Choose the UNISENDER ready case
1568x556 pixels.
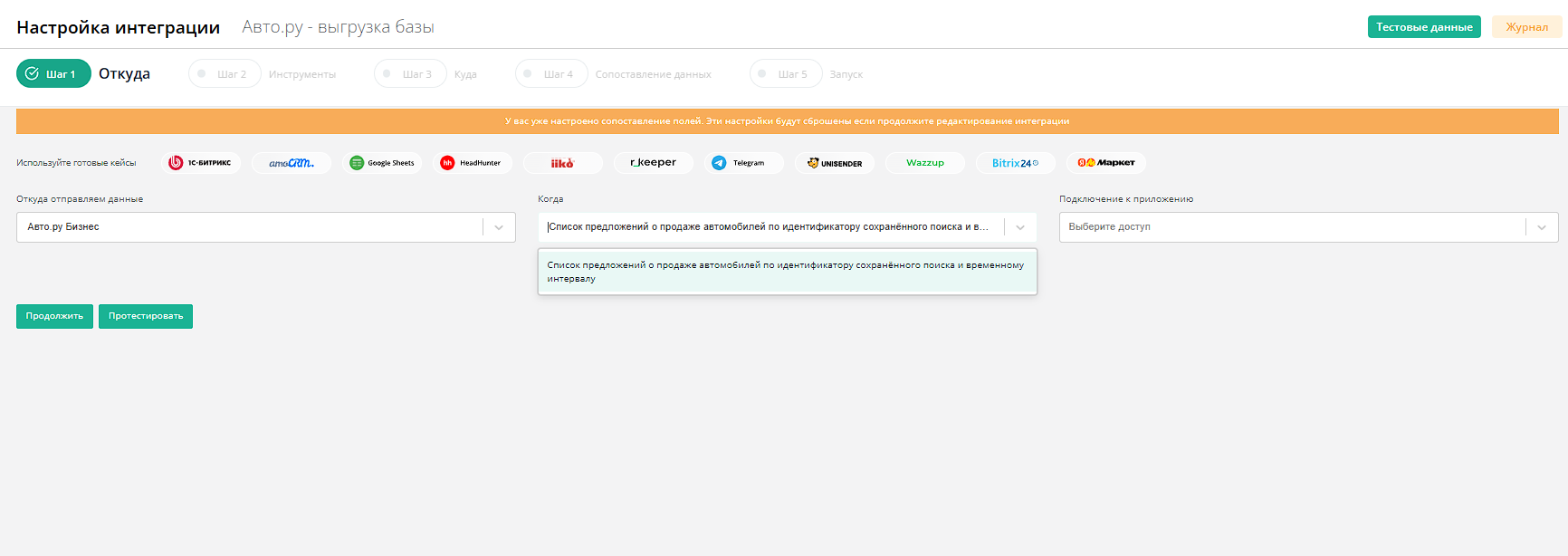click(x=835, y=163)
